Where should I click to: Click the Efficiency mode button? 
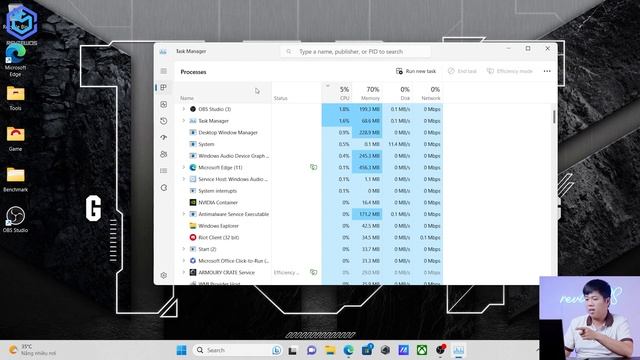click(510, 71)
